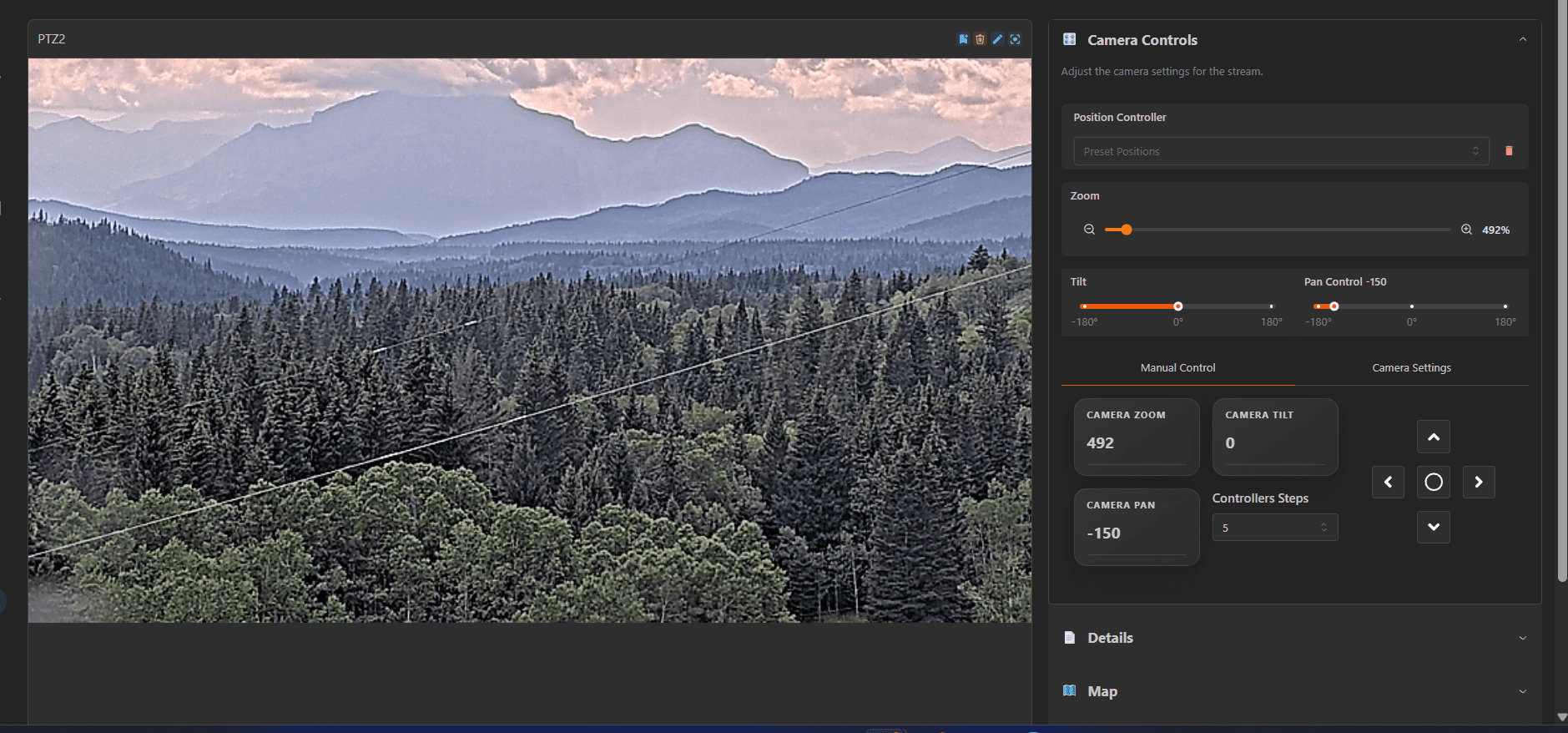Screen dimensions: 1568x733
Task: Click the Map heading text
Action: click(1102, 691)
